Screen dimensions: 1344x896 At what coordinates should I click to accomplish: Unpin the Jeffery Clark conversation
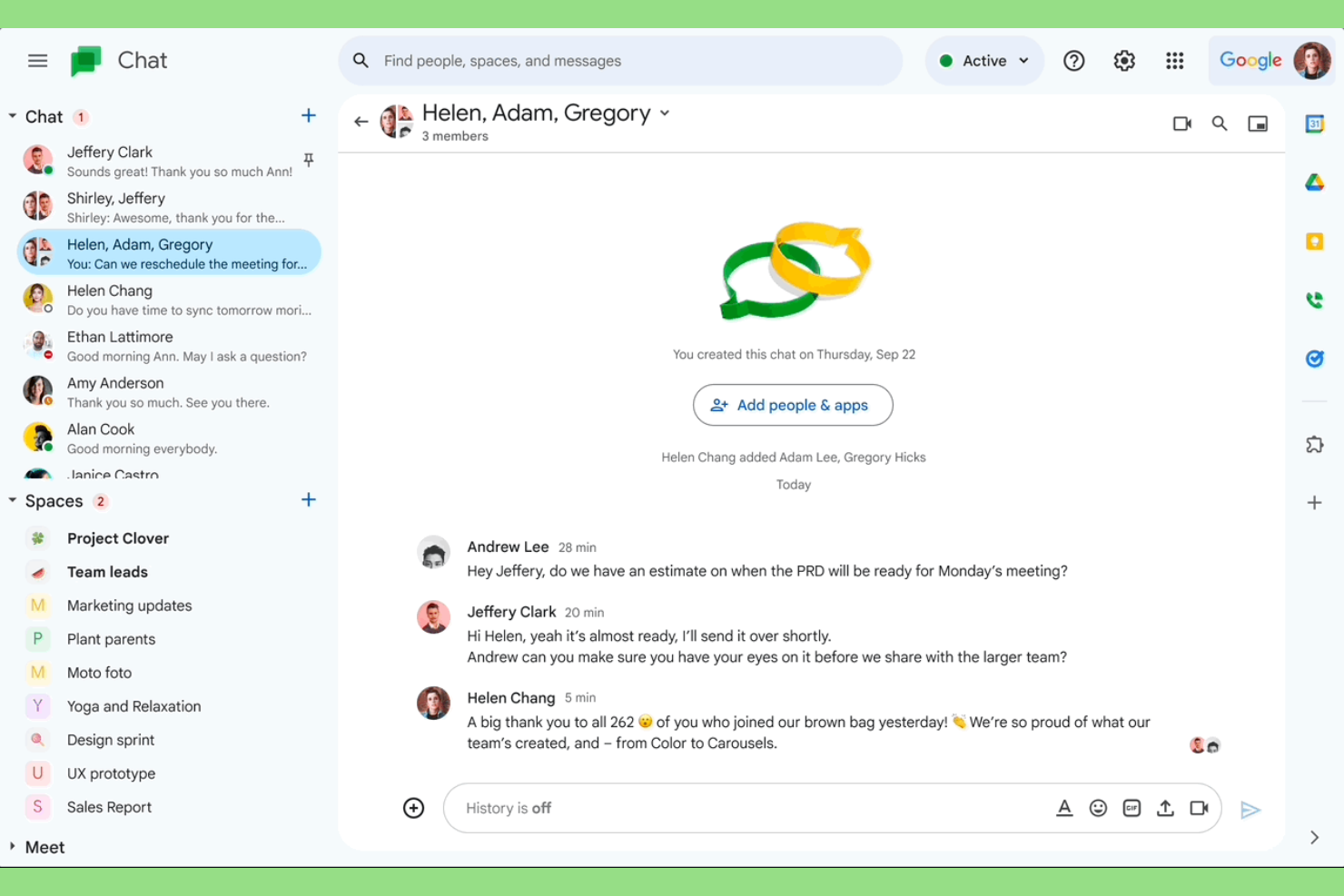(309, 159)
